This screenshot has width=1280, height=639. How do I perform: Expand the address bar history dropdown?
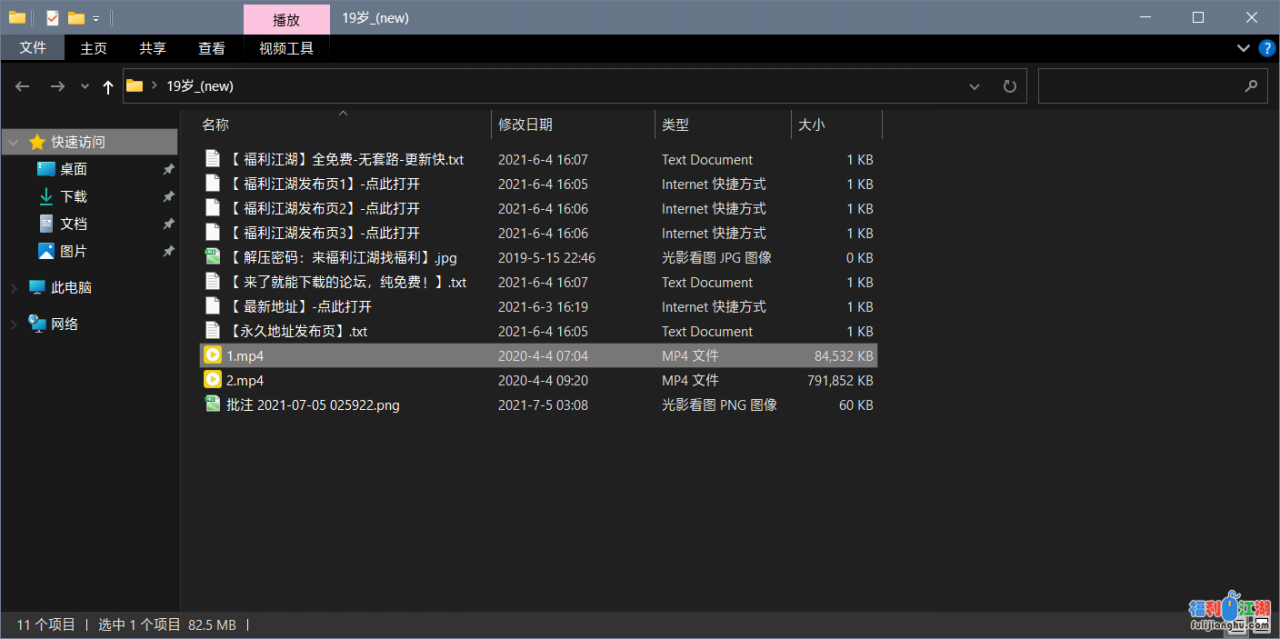(x=974, y=86)
